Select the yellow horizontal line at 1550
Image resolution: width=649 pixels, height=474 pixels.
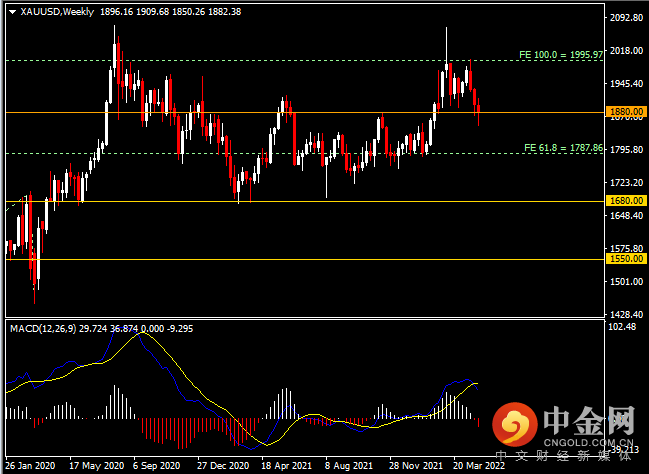pos(305,260)
